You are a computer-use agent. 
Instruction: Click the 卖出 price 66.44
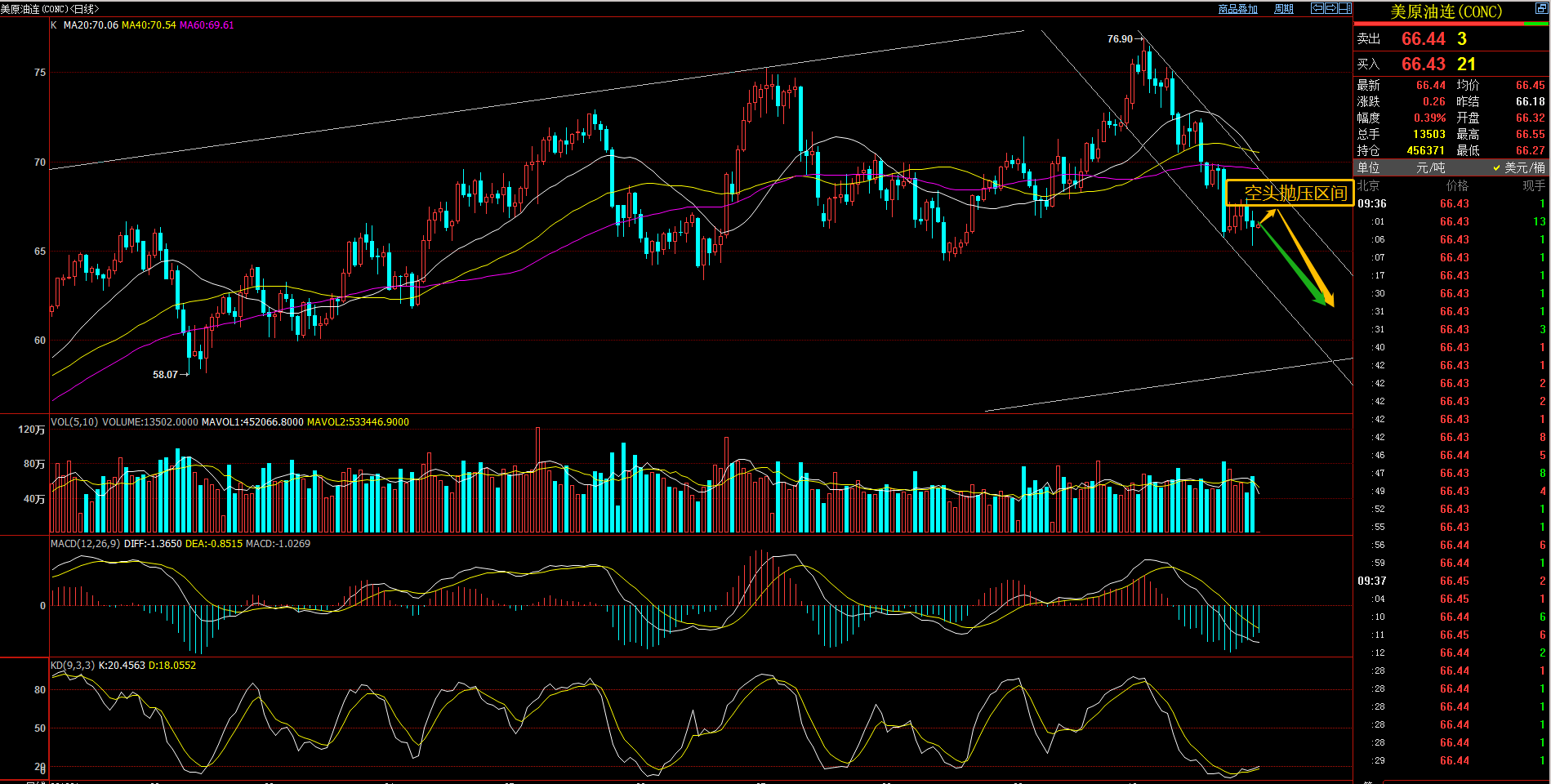(x=1423, y=38)
